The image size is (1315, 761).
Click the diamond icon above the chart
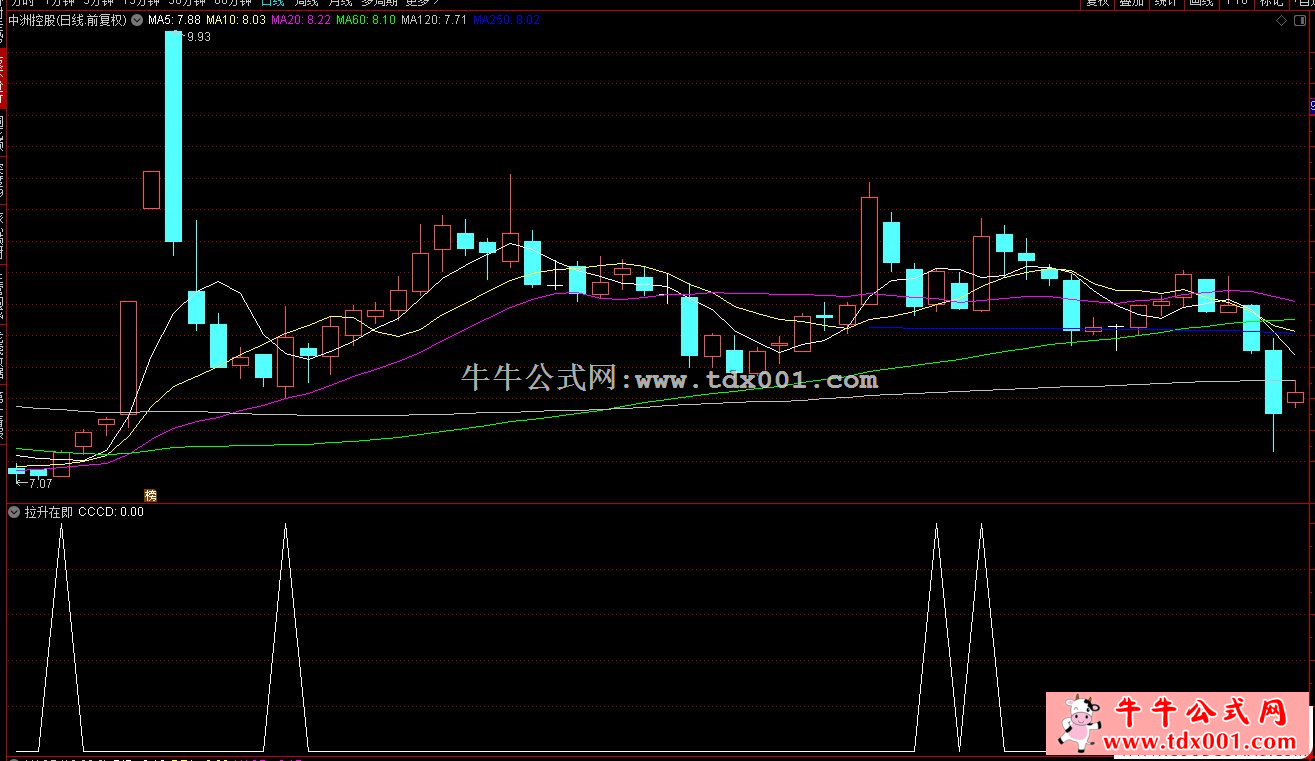1283,20
